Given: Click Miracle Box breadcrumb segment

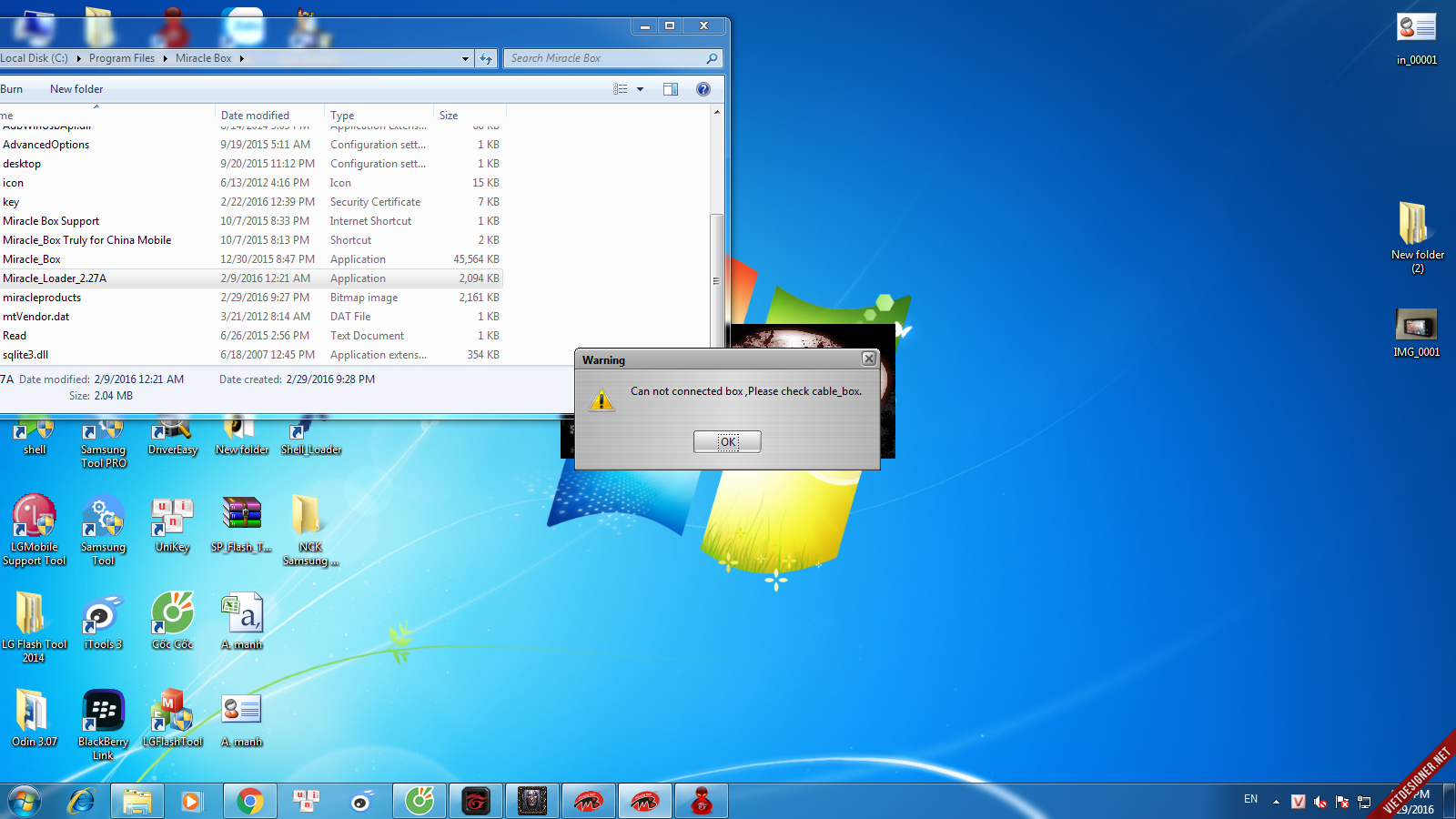Looking at the screenshot, I should coord(203,58).
